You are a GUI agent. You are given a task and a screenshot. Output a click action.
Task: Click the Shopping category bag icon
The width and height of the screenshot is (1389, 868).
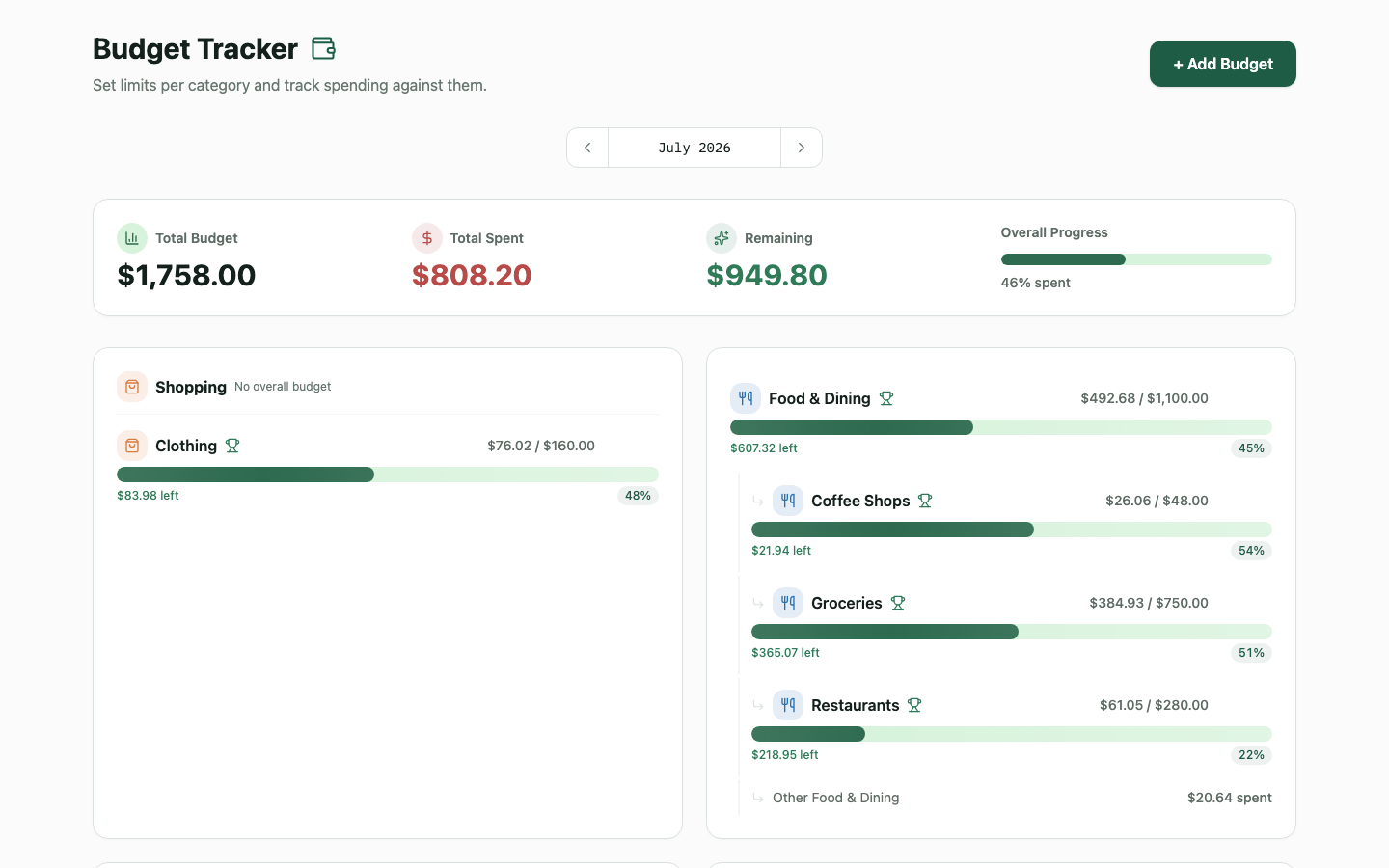[132, 387]
